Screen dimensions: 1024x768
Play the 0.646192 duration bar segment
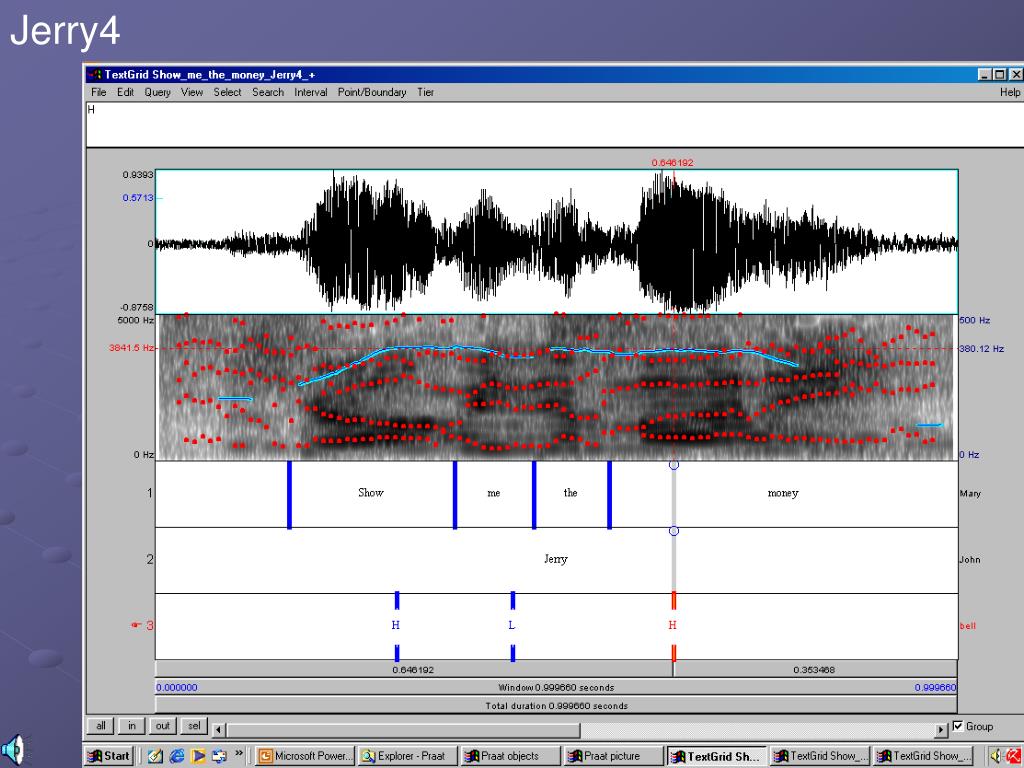[414, 669]
